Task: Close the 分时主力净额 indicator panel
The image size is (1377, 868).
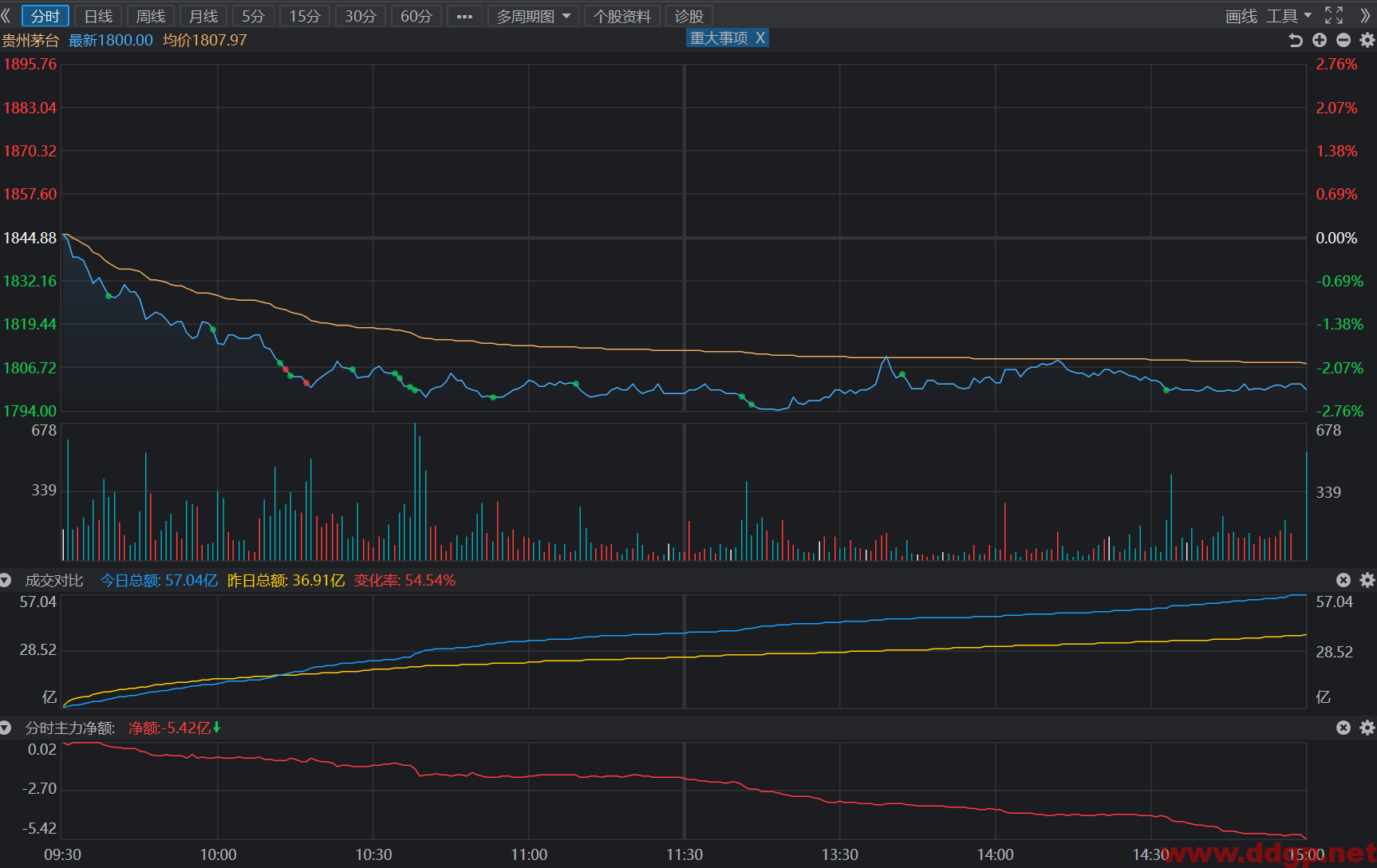Action: (1343, 728)
